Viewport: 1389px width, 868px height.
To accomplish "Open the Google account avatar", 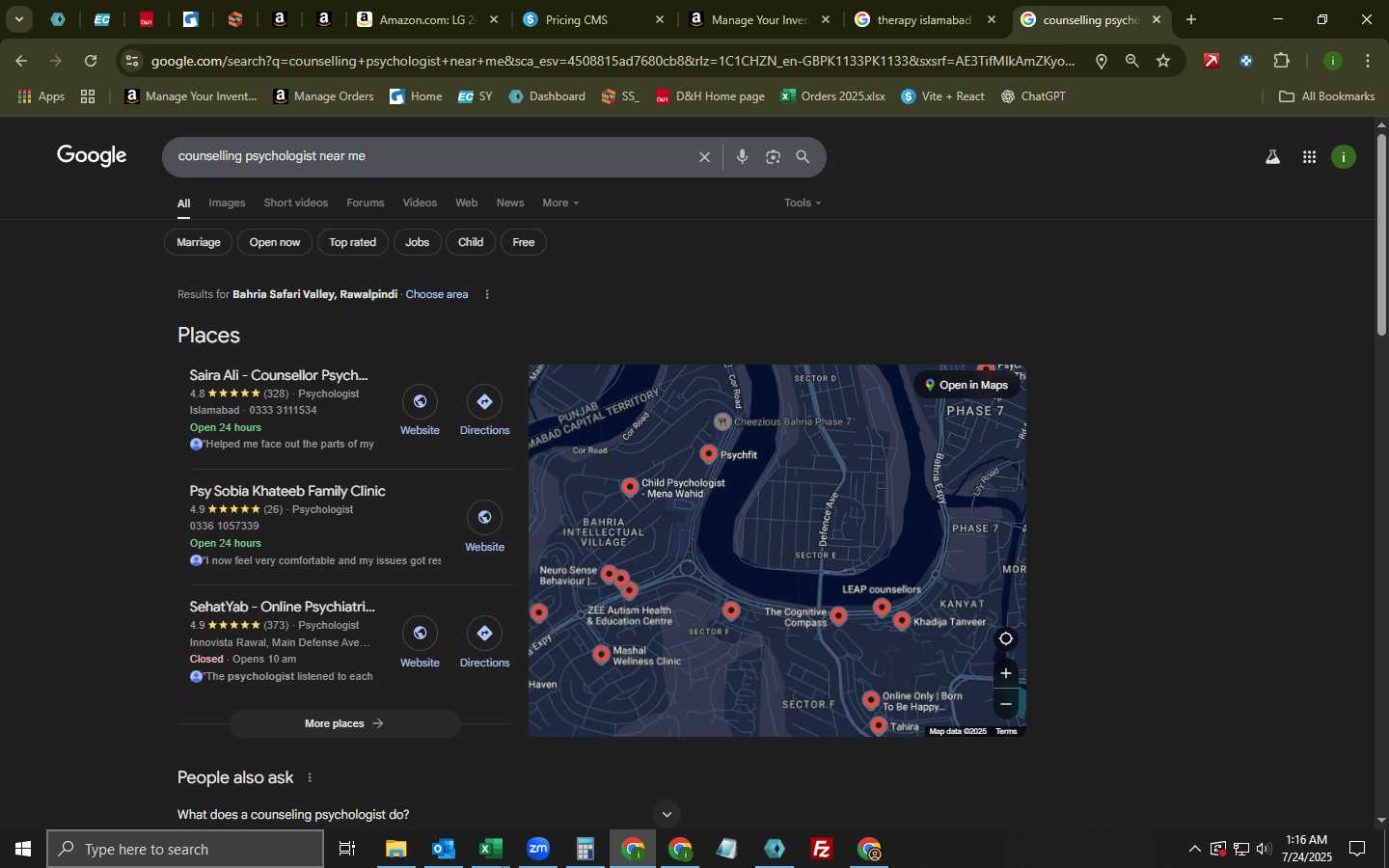I will (x=1344, y=157).
